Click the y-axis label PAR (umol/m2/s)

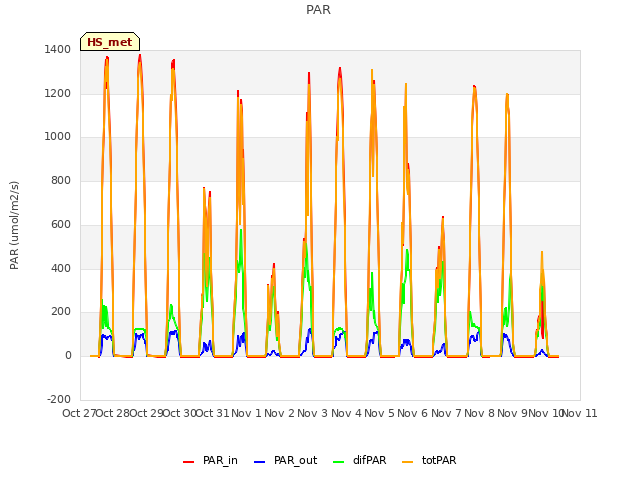coord(14,225)
